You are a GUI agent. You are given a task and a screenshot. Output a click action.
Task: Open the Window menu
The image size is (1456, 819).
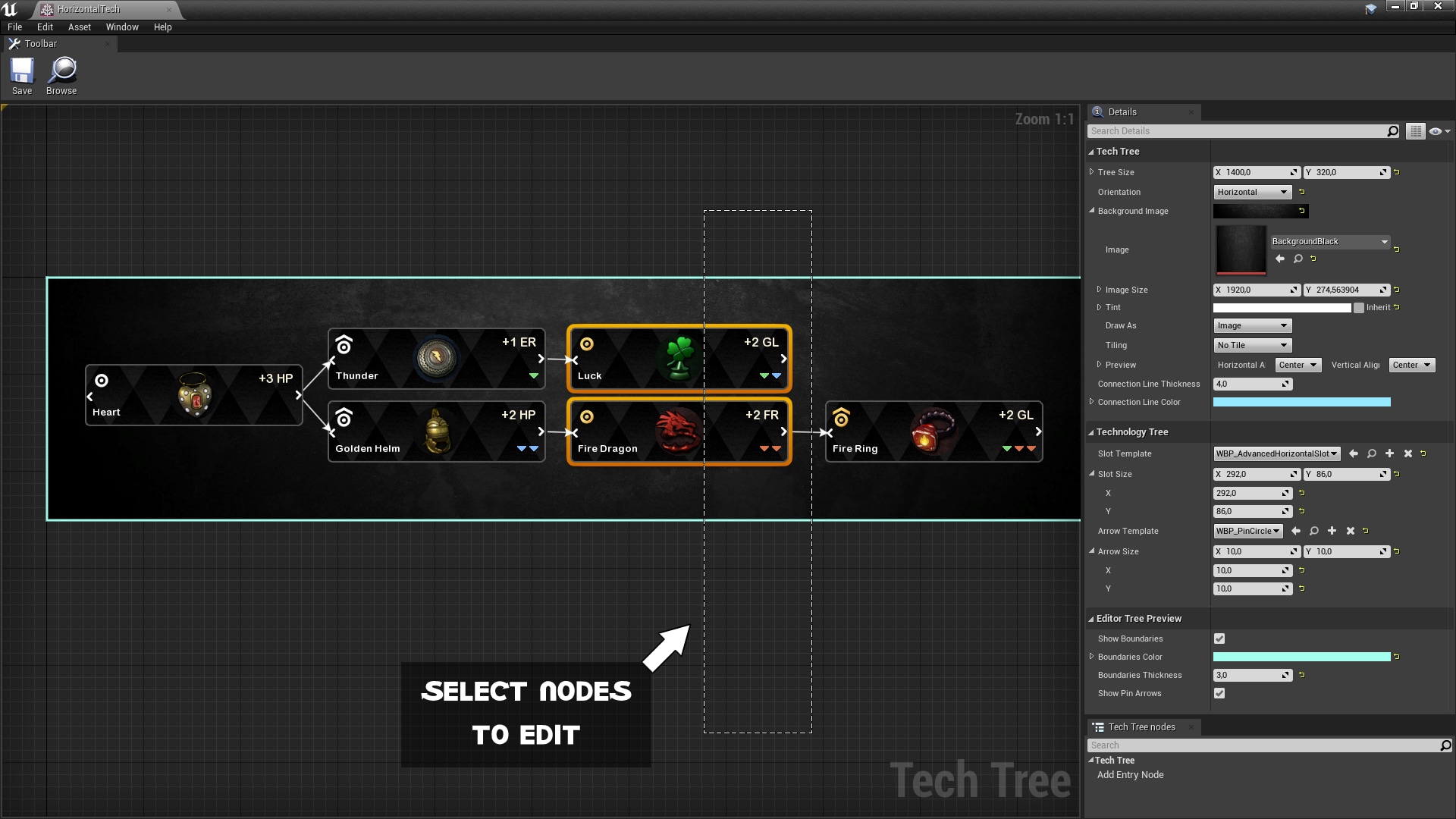coord(122,27)
